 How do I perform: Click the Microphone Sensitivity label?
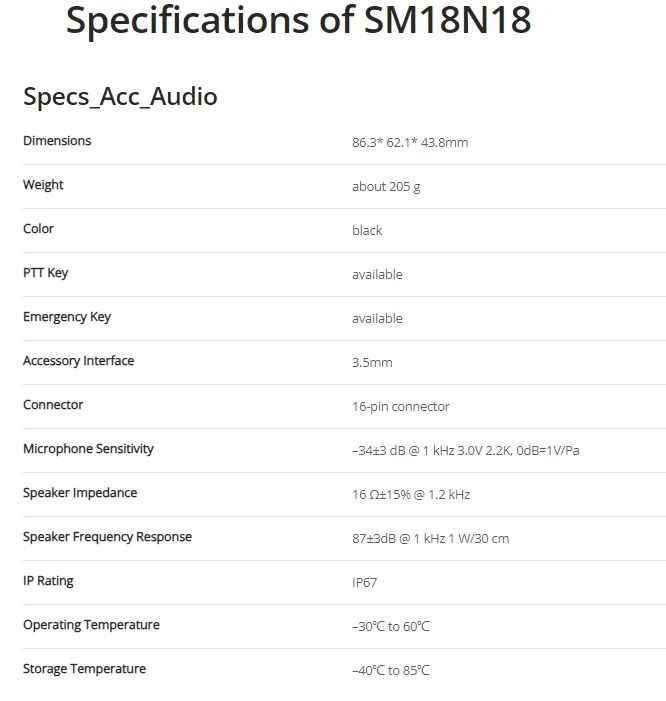point(88,449)
